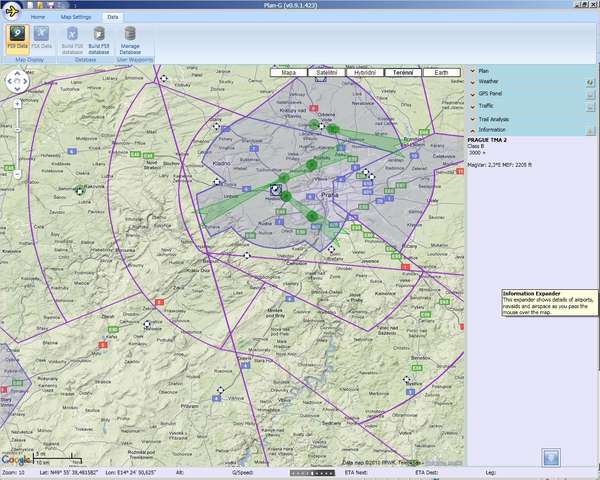Image resolution: width=600 pixels, height=480 pixels.
Task: Click the Weather panel icon on right
Action: click(590, 82)
